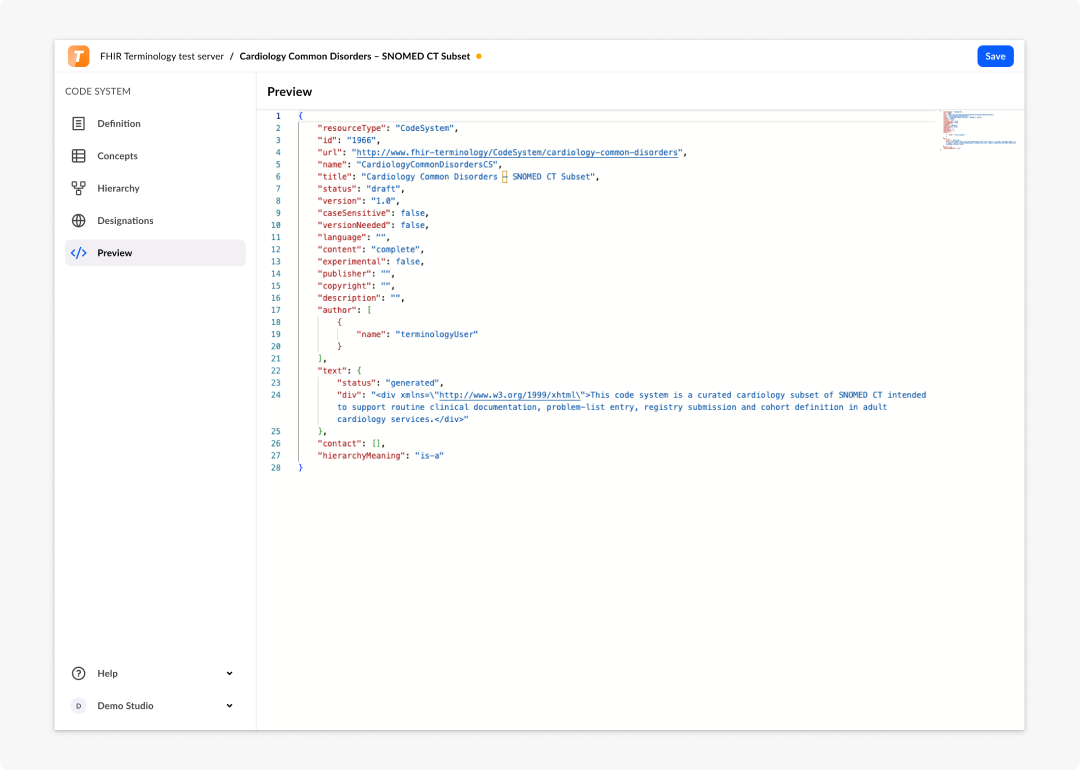
Task: Click the "author" key text
Action: pyautogui.click(x=337, y=310)
